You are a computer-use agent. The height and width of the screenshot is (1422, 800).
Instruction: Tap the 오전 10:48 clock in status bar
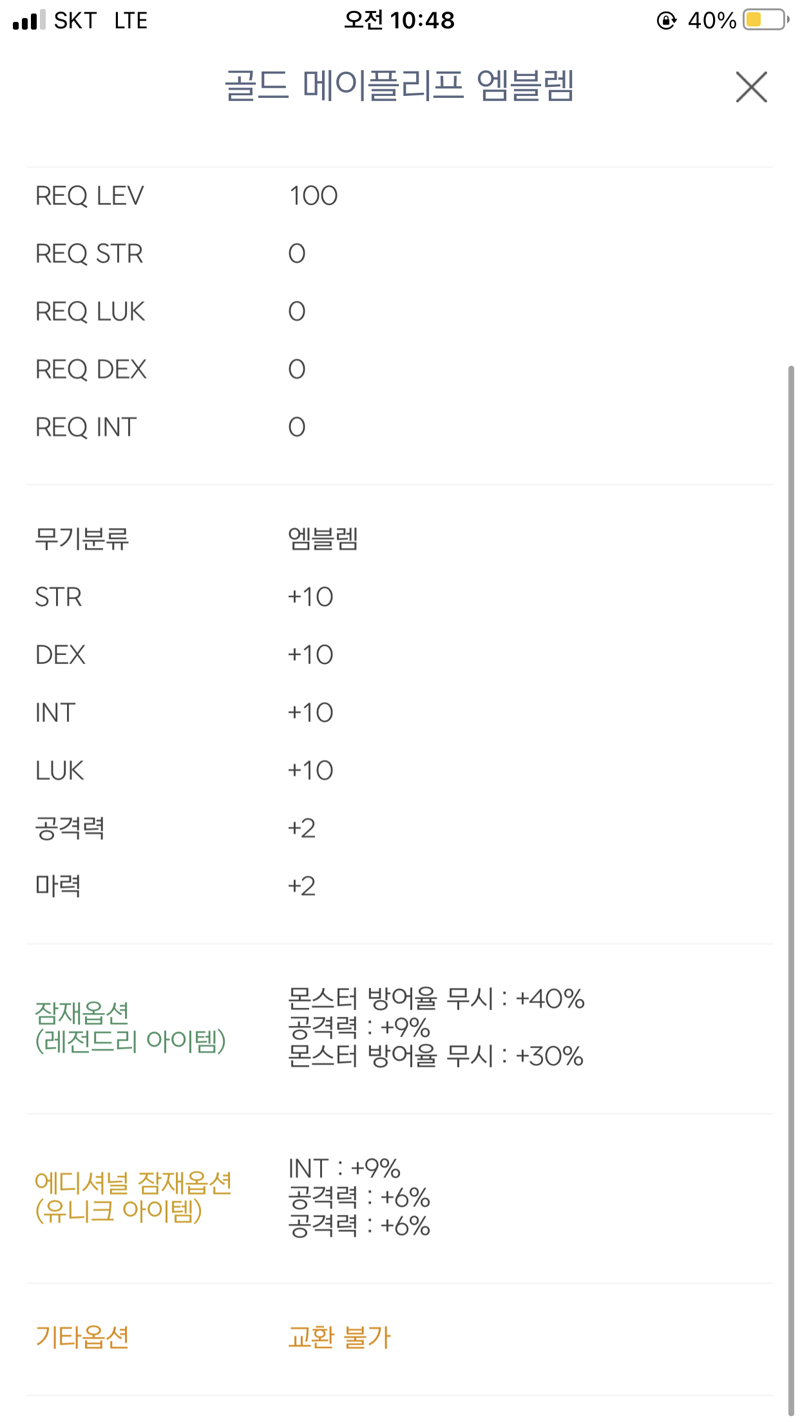[x=399, y=20]
